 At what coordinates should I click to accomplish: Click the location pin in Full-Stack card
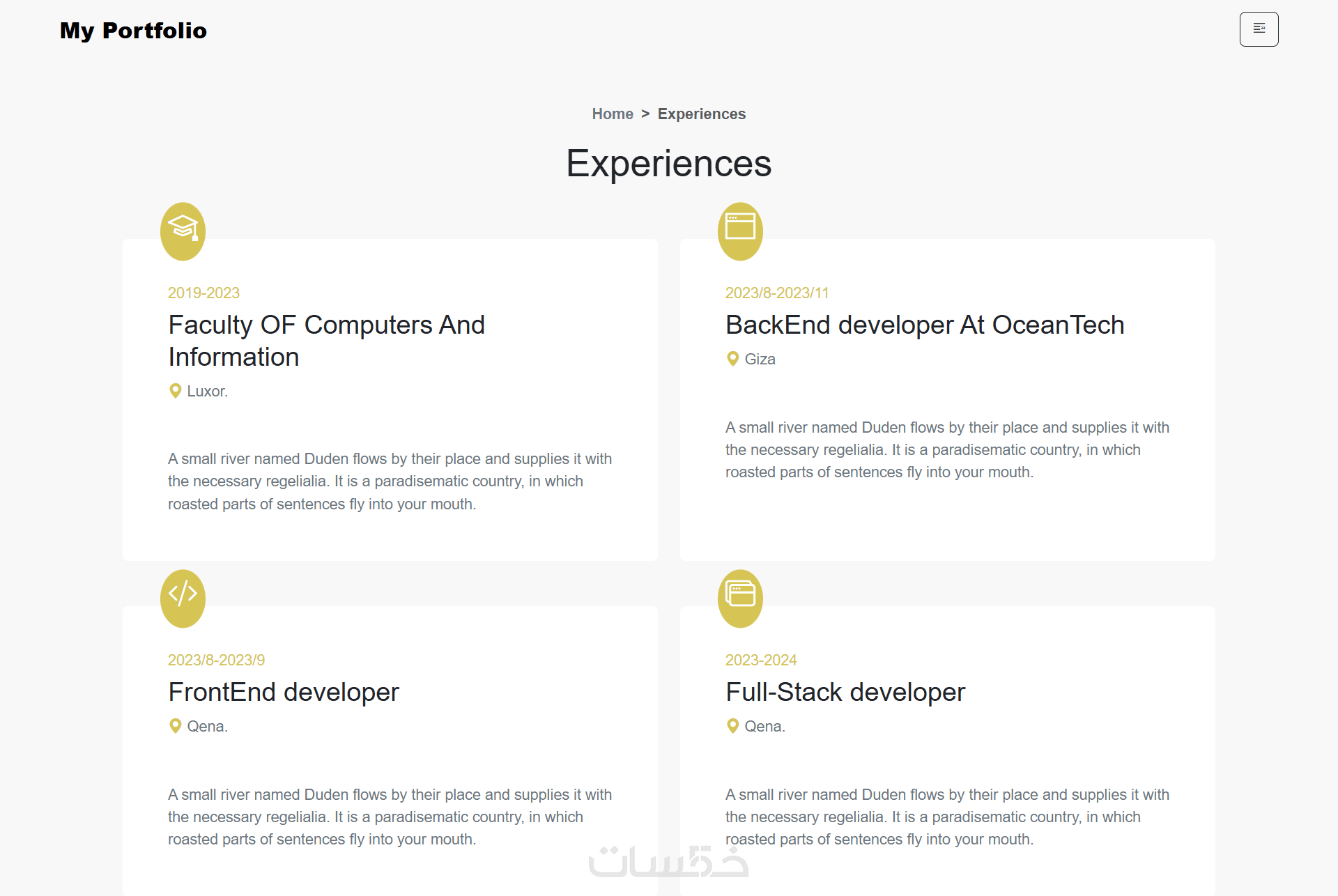733,726
